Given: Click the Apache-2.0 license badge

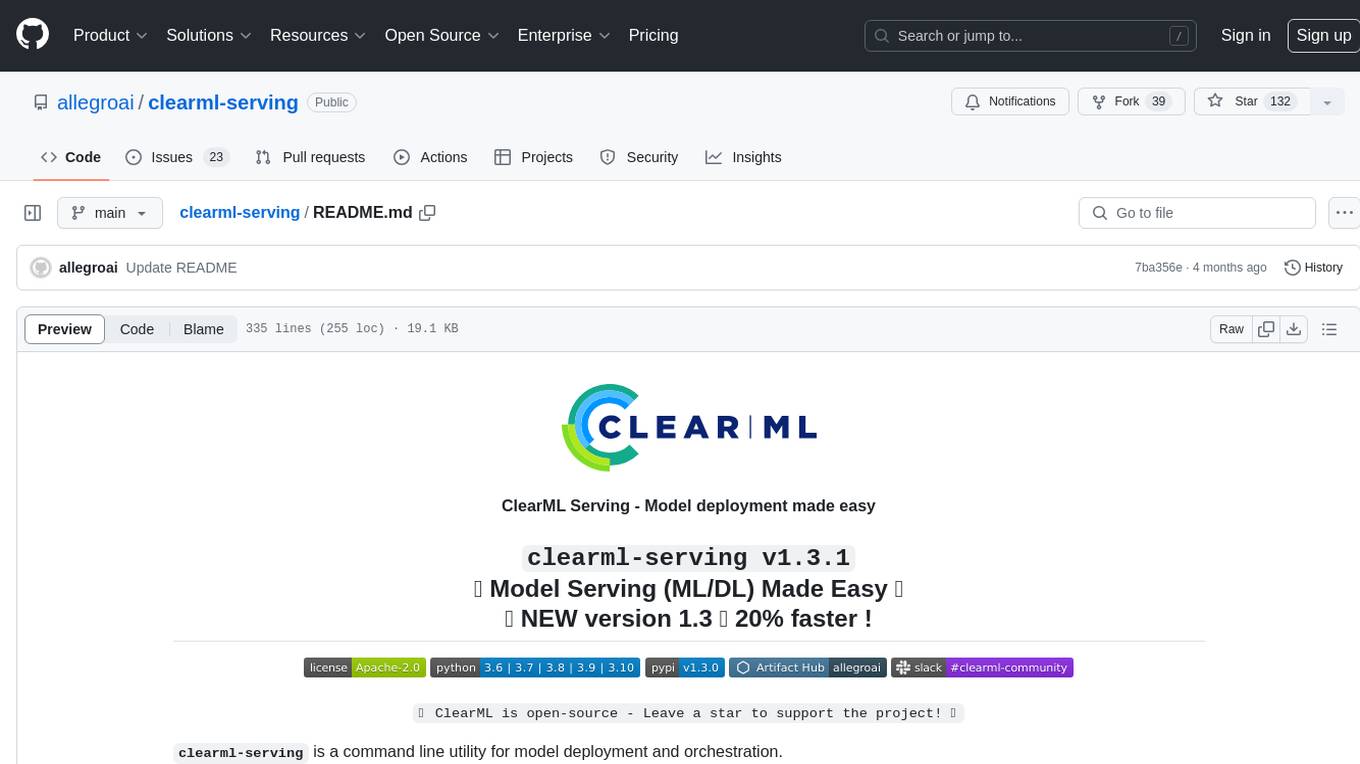Looking at the screenshot, I should 365,667.
